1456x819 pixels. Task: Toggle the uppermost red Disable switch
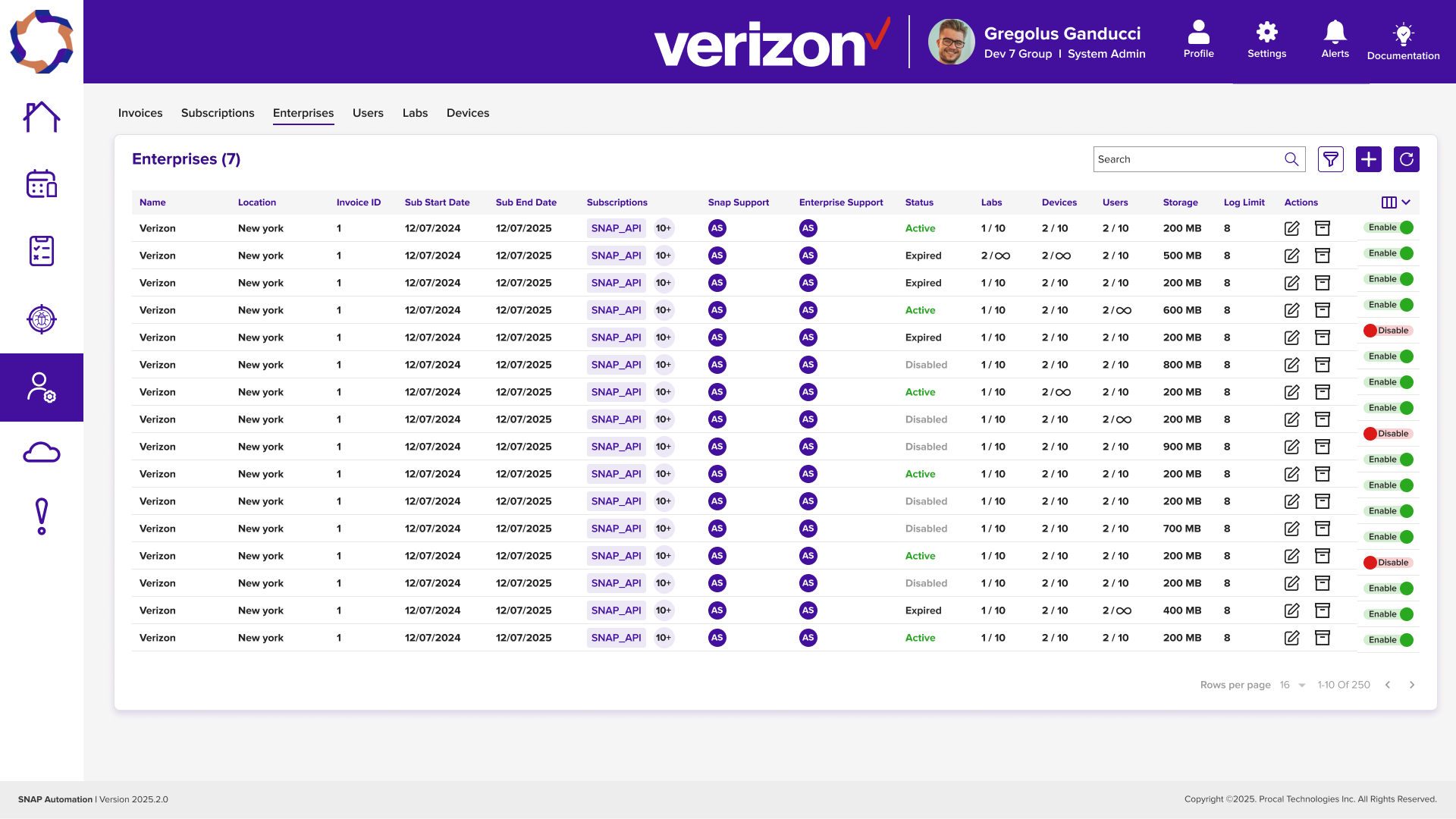(x=1388, y=331)
